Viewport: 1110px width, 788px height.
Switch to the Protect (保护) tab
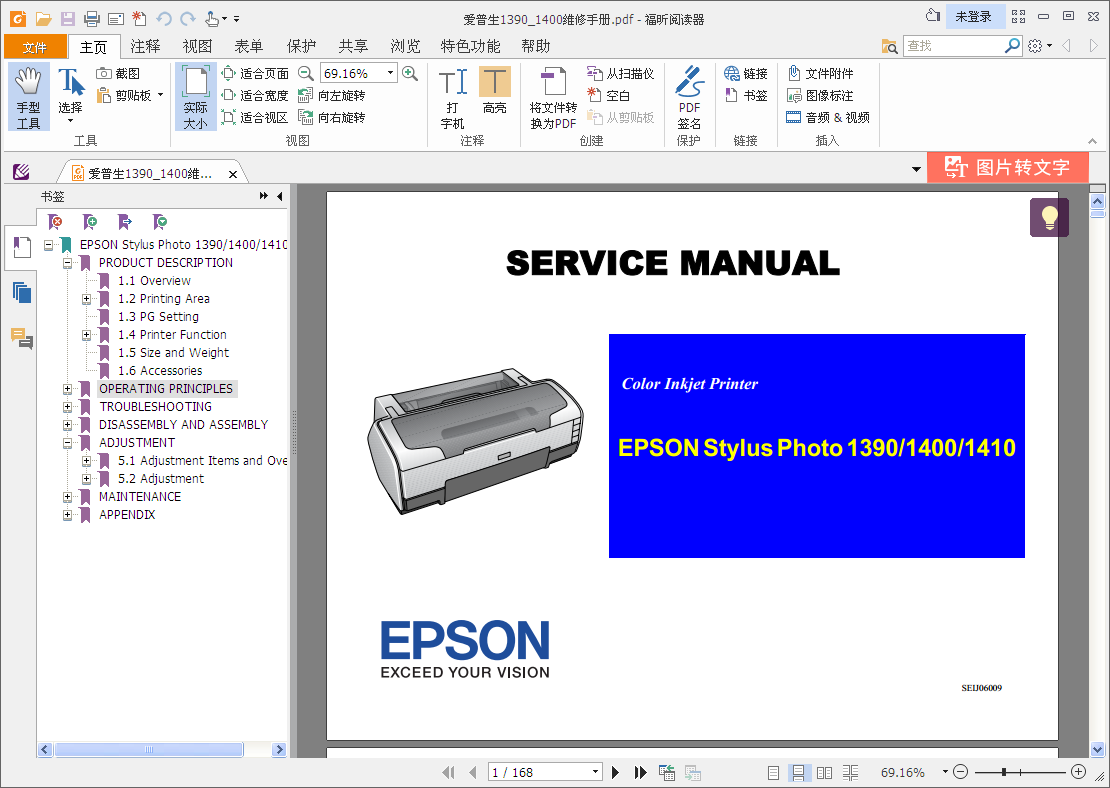click(x=301, y=46)
